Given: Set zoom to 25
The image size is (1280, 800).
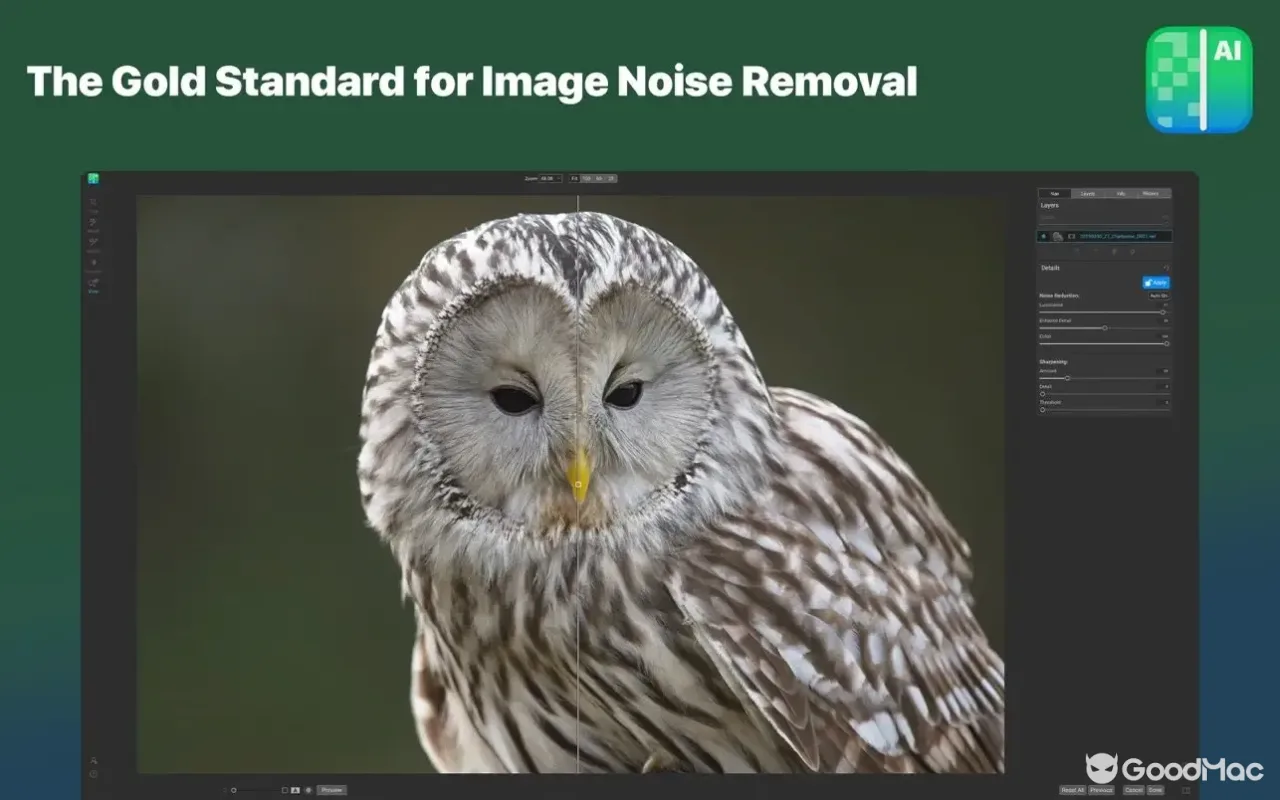Looking at the screenshot, I should click(611, 179).
